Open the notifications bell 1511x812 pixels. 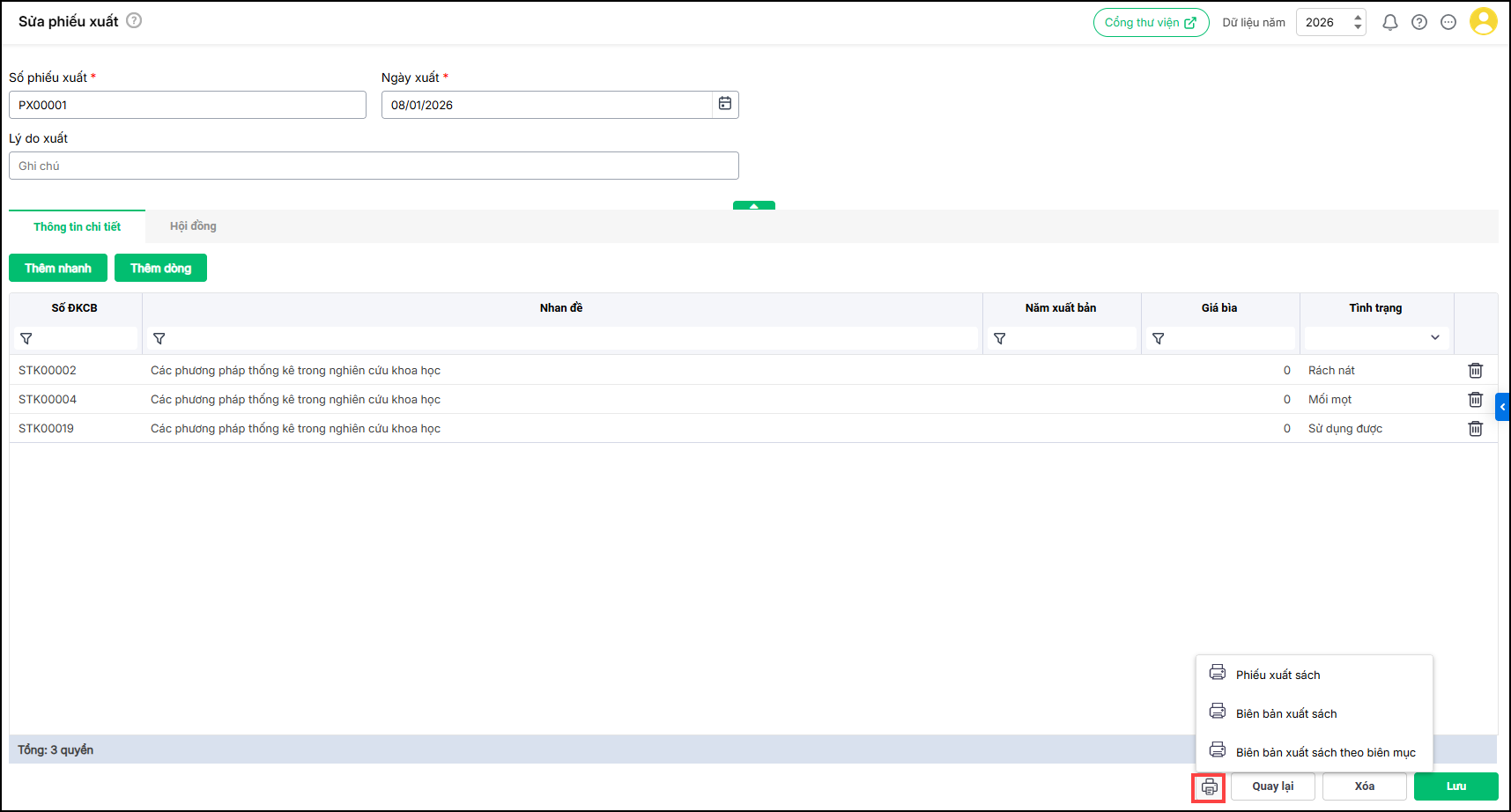click(x=1389, y=23)
